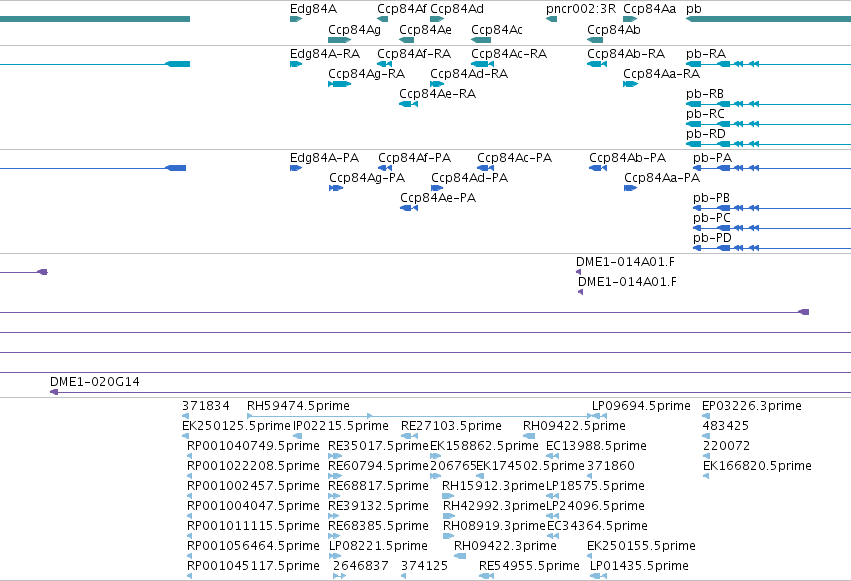
Task: Select the DME1-020G14 clone label
Action: (x=94, y=382)
